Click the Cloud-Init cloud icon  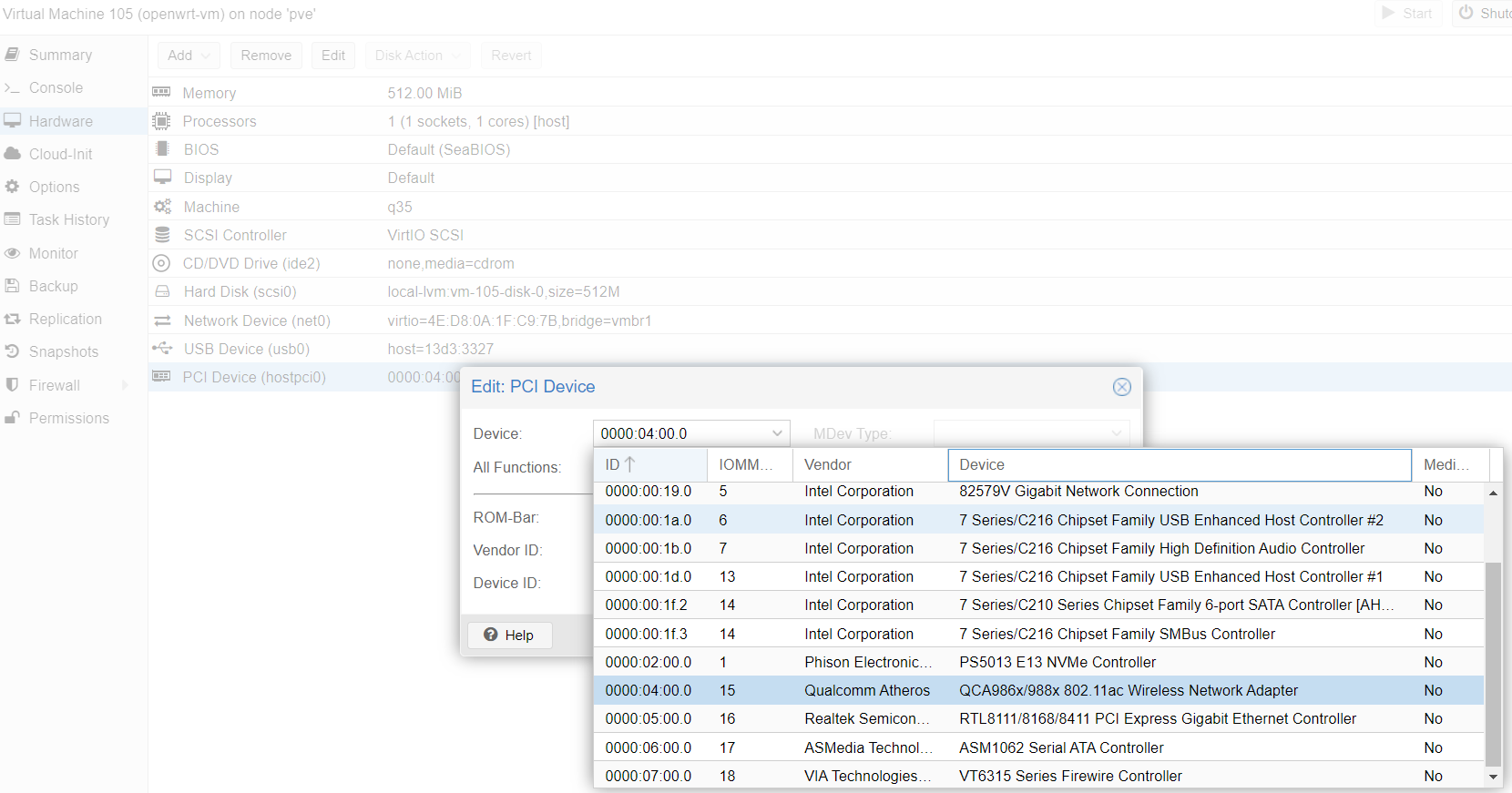pos(12,154)
